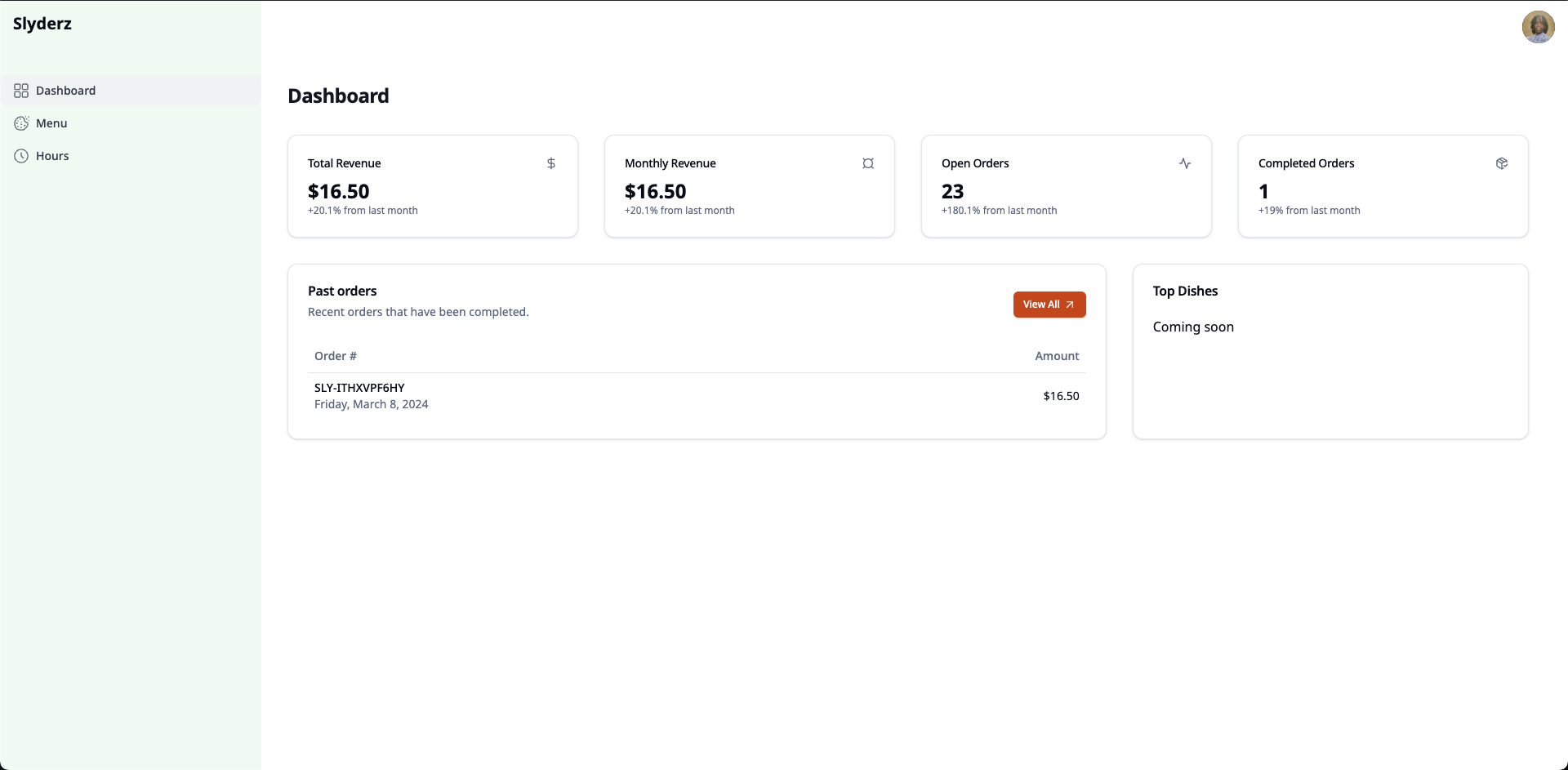Click the View All orders button
Image resolution: width=1568 pixels, height=770 pixels.
[x=1049, y=305]
